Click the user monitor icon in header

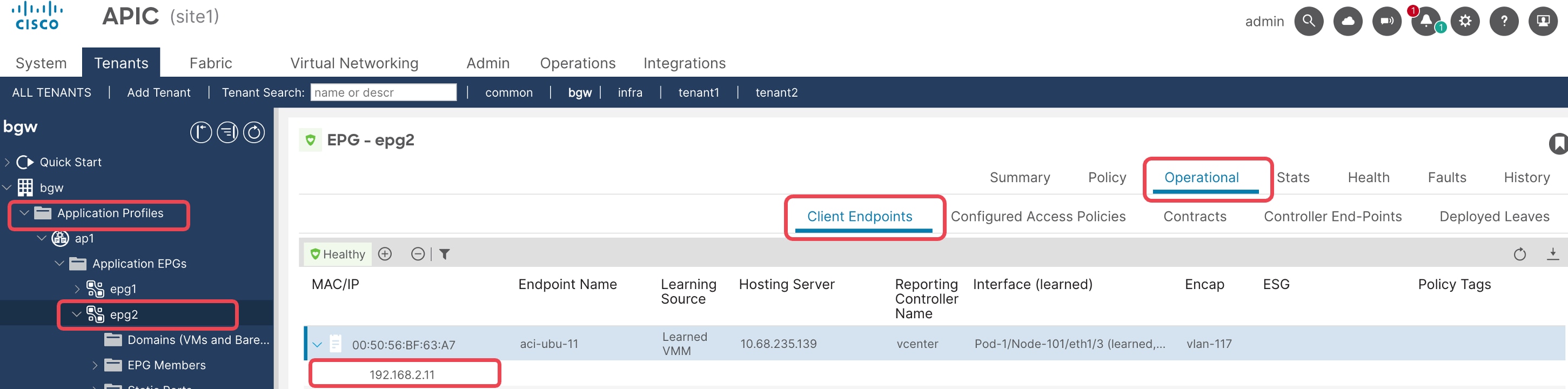pos(1543,21)
